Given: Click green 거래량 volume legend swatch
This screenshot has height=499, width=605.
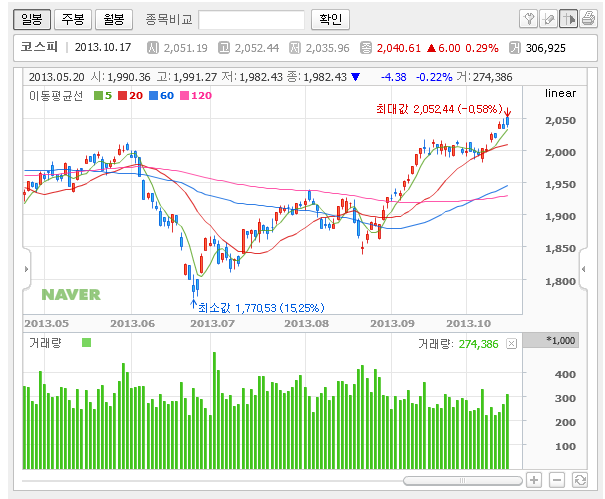Looking at the screenshot, I should [x=86, y=342].
